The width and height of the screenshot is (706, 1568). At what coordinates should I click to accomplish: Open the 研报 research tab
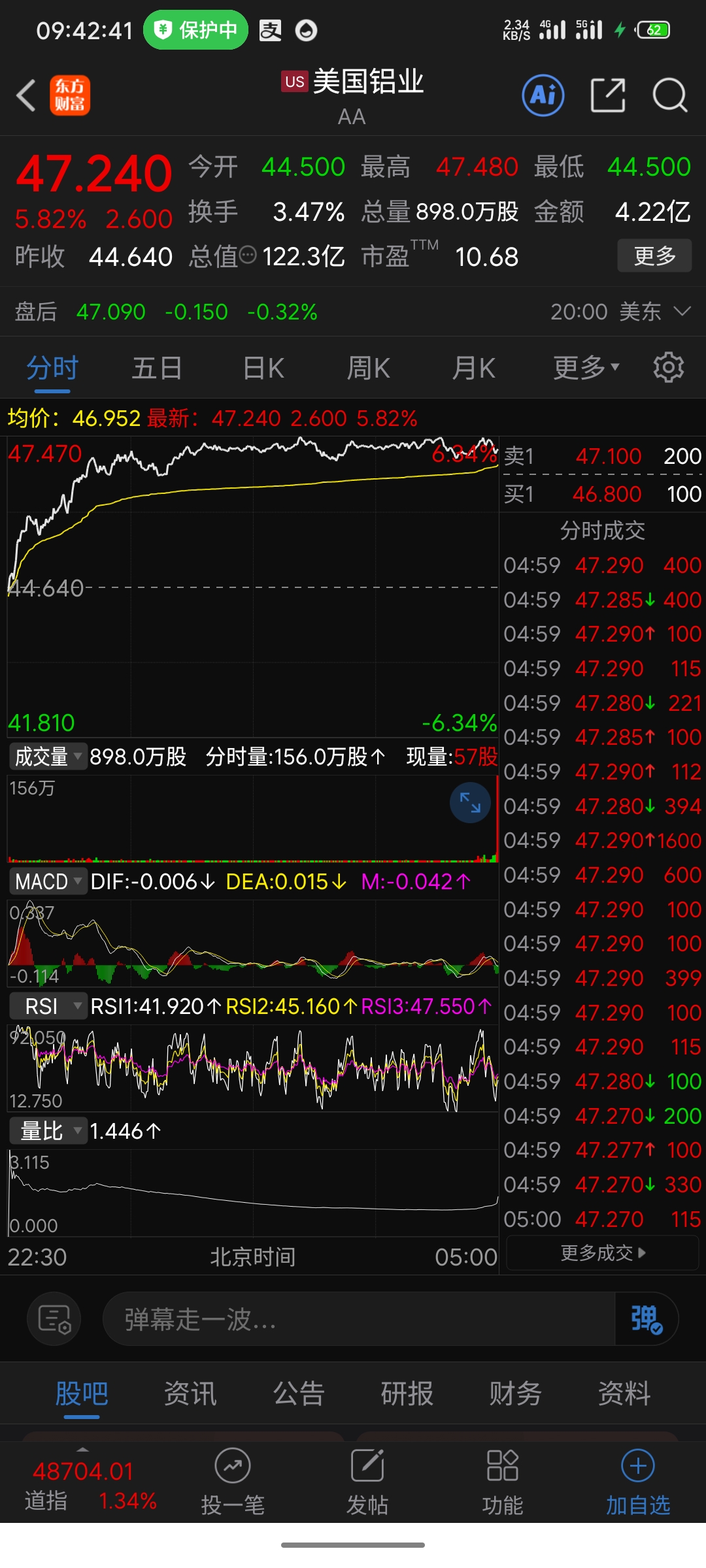(407, 1394)
